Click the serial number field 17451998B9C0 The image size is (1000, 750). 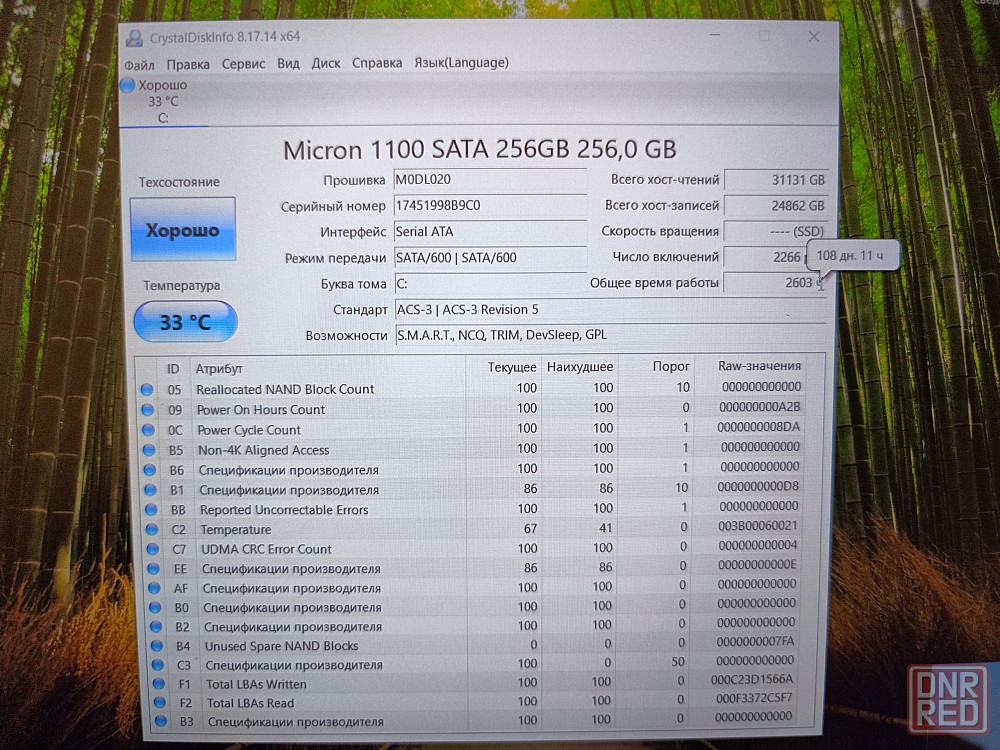pyautogui.click(x=488, y=206)
